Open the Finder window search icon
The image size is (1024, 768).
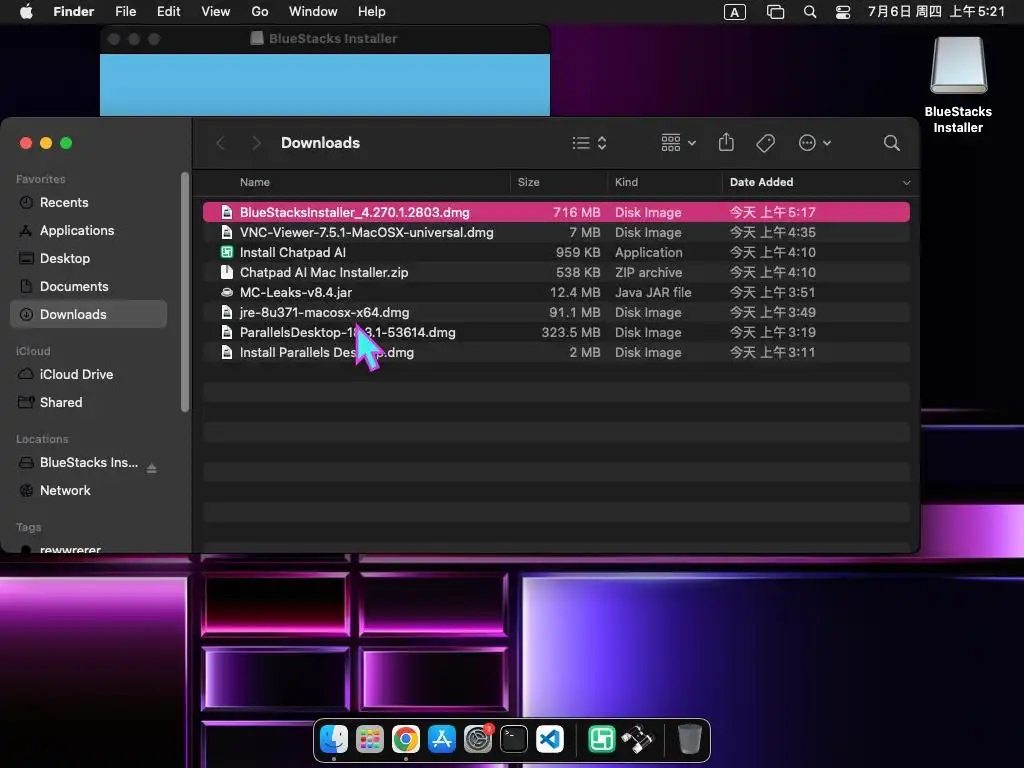click(891, 143)
